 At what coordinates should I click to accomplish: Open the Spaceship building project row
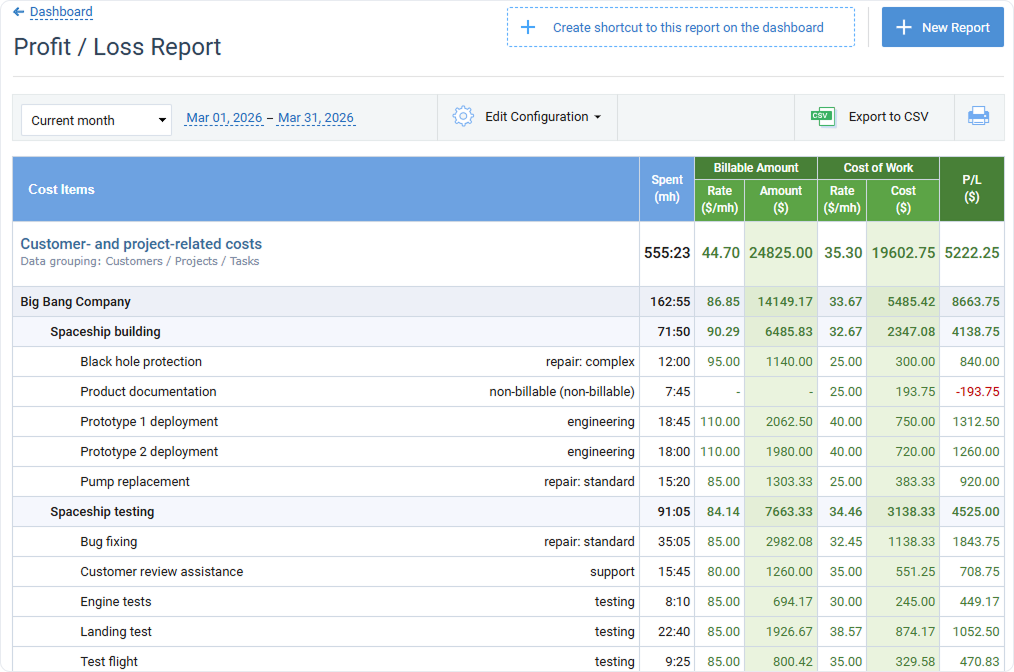[x=103, y=331]
